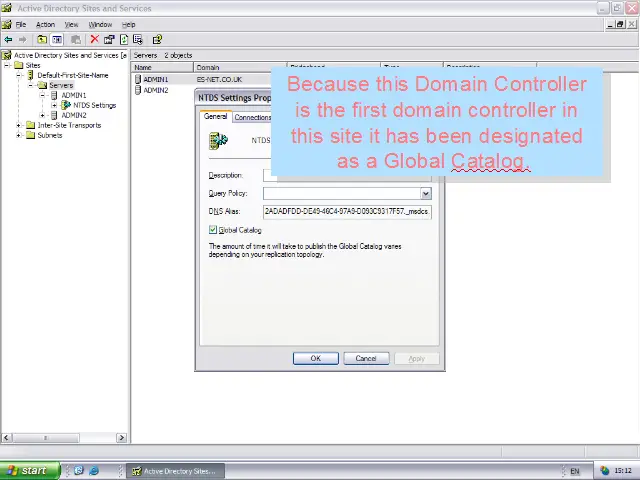The image size is (640, 480).
Task: Click the ES-NET.CO.UK domain cell
Action: (219, 80)
